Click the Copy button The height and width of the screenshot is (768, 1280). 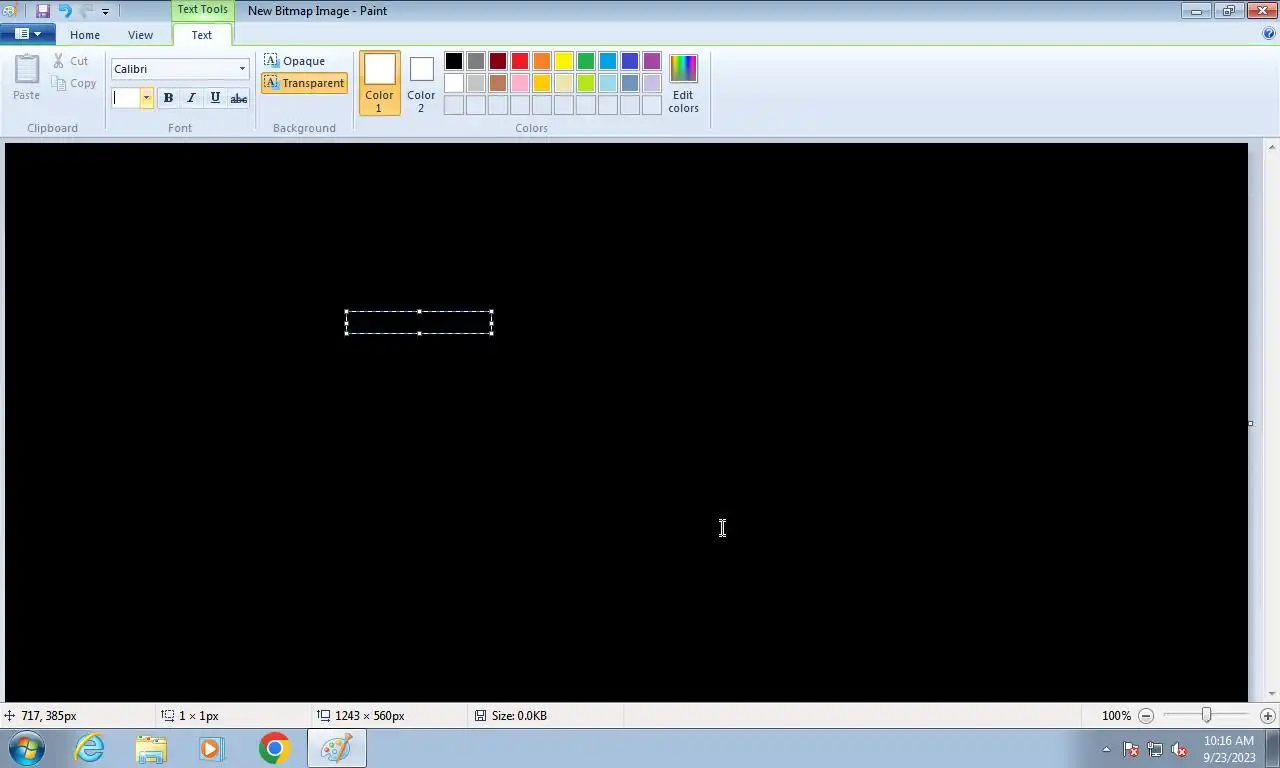point(74,83)
